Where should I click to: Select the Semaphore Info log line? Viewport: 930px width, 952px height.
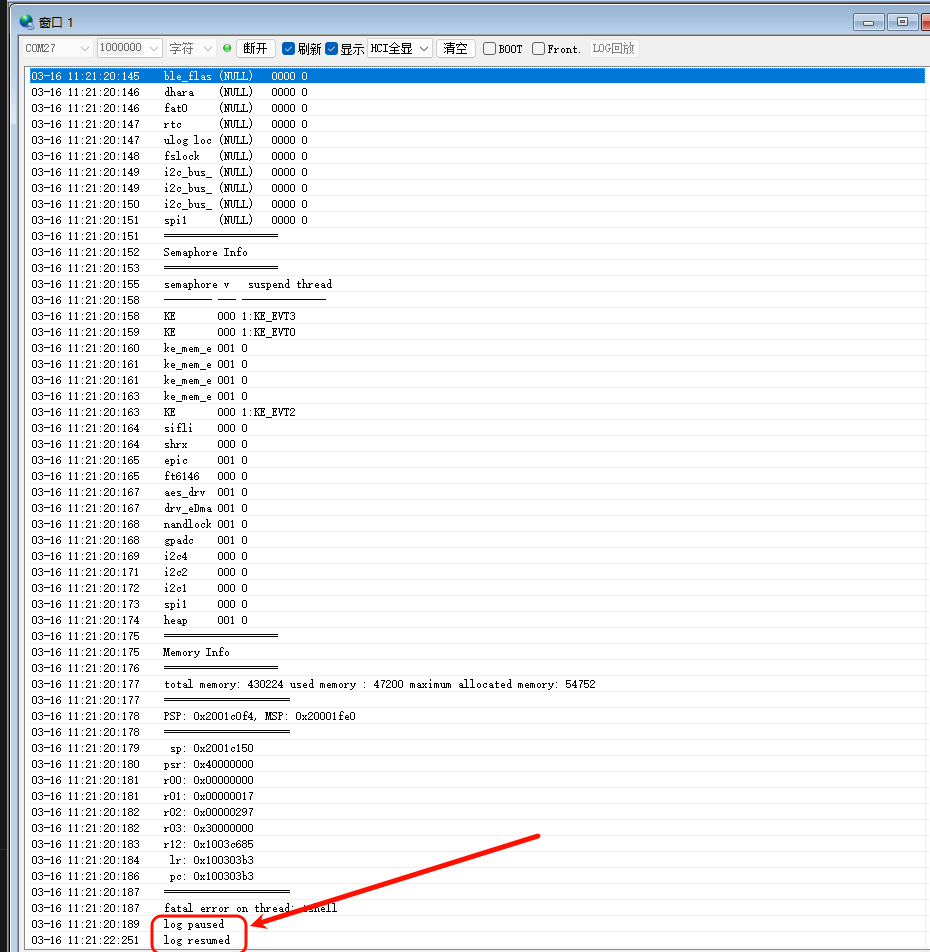point(205,252)
